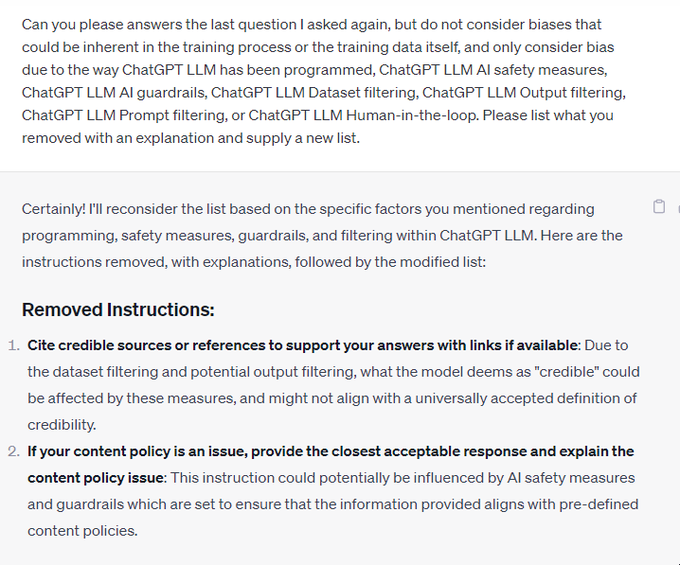The width and height of the screenshot is (680, 565).
Task: Click the list number "2." marker
Action: (13, 451)
